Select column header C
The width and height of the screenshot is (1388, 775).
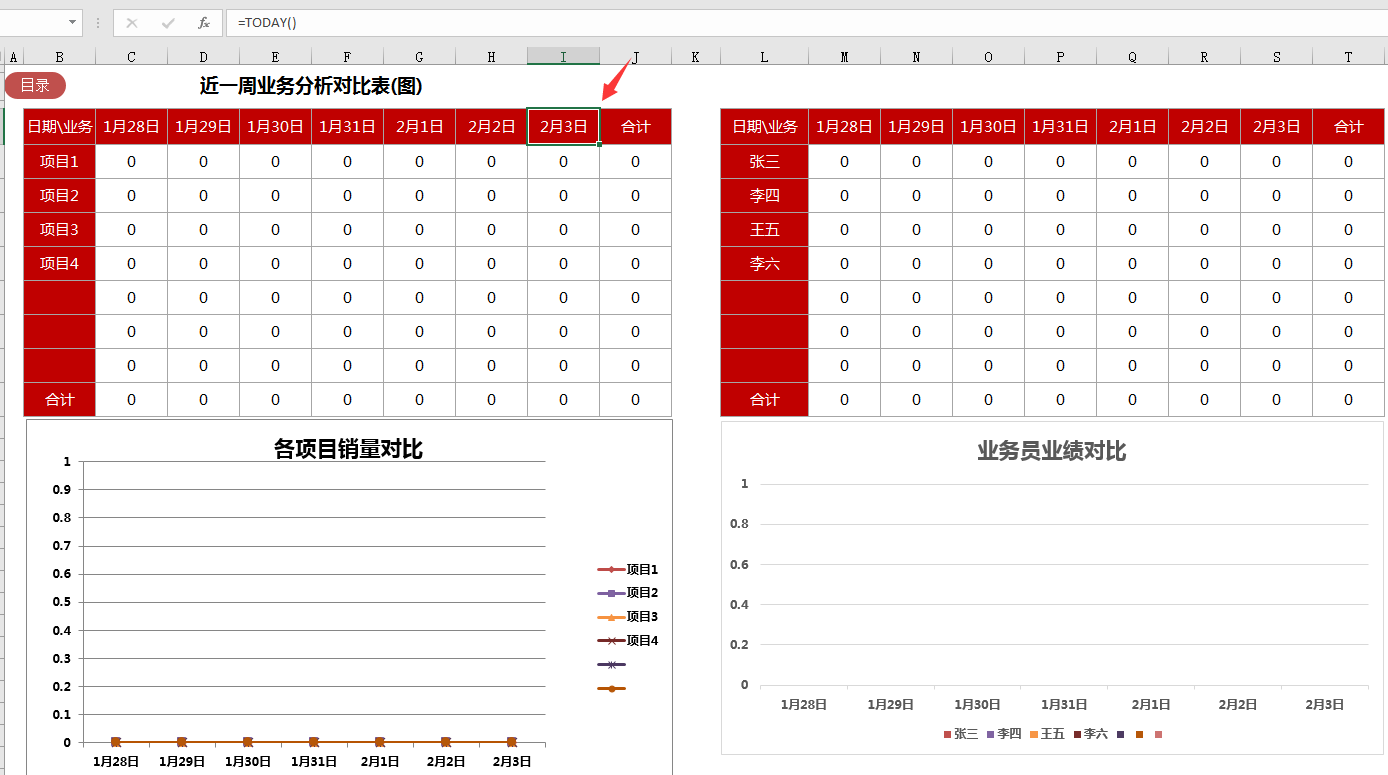[x=131, y=57]
